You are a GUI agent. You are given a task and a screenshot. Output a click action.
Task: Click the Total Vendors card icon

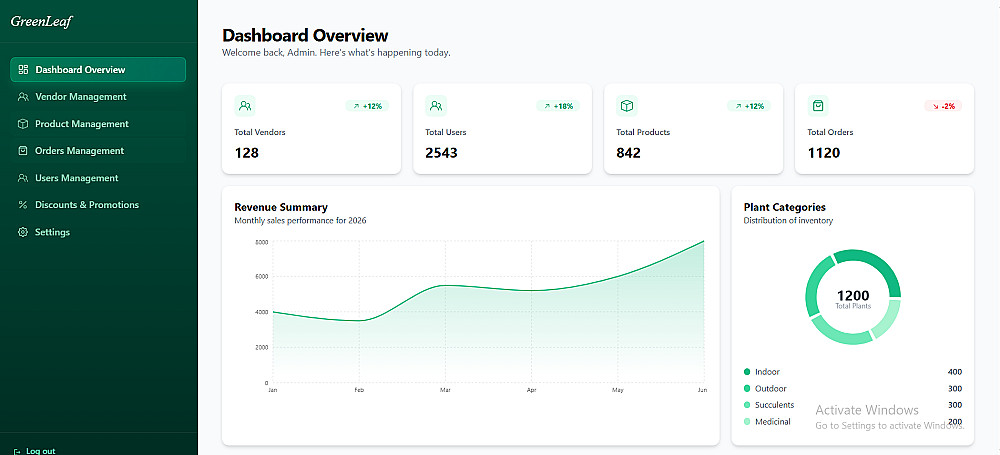point(245,106)
